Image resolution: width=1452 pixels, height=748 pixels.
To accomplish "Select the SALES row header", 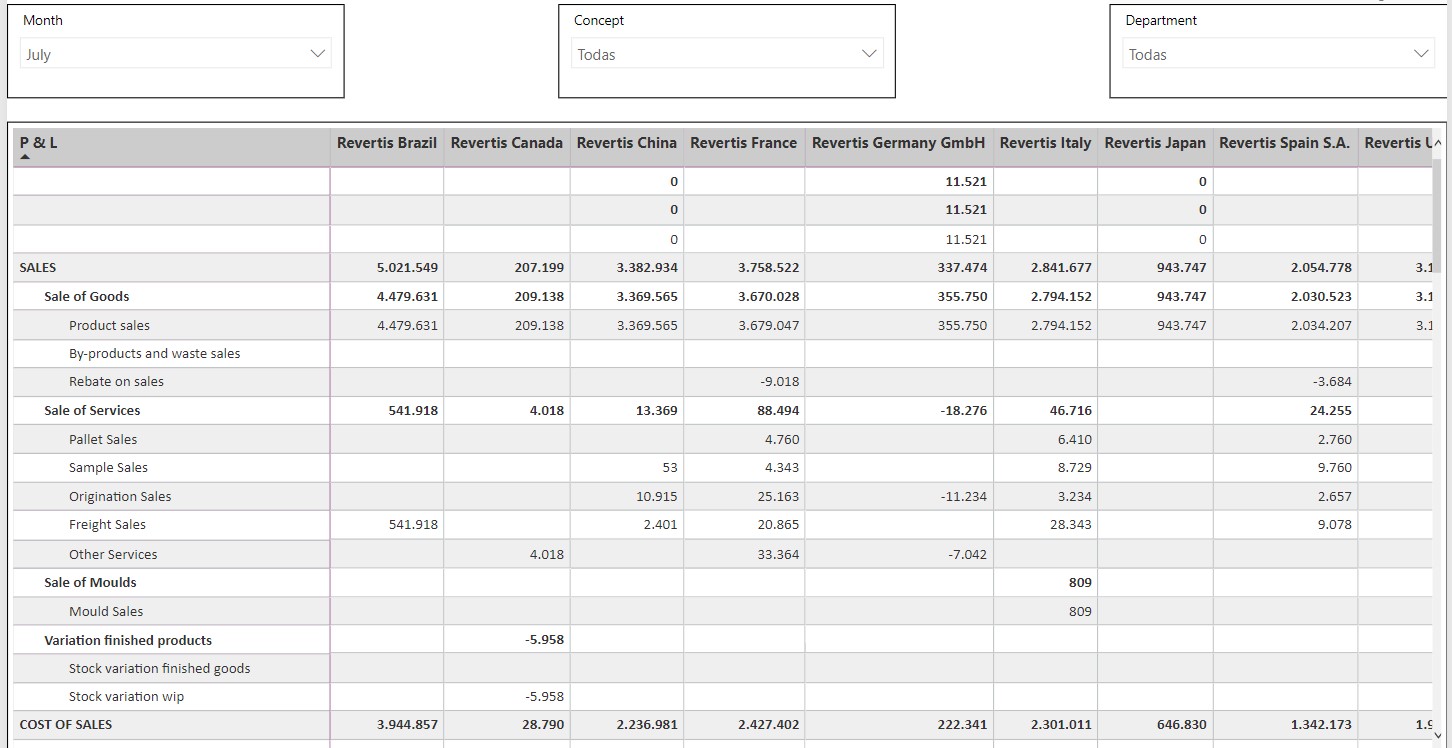I will click(x=38, y=268).
